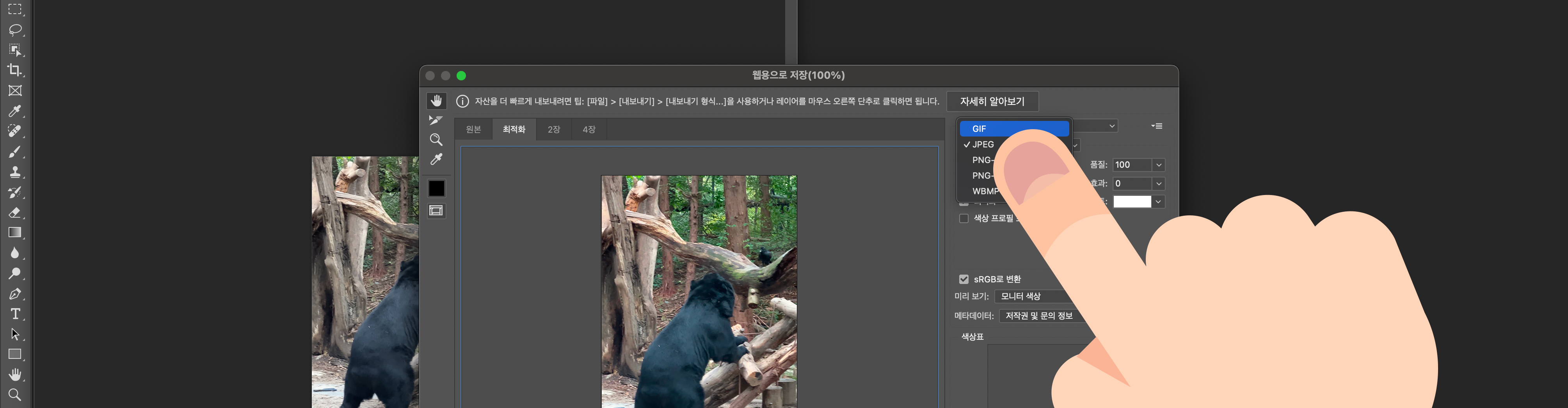1568x408 pixels.
Task: Expand the preset dropdown arrow
Action: pyautogui.click(x=1112, y=126)
